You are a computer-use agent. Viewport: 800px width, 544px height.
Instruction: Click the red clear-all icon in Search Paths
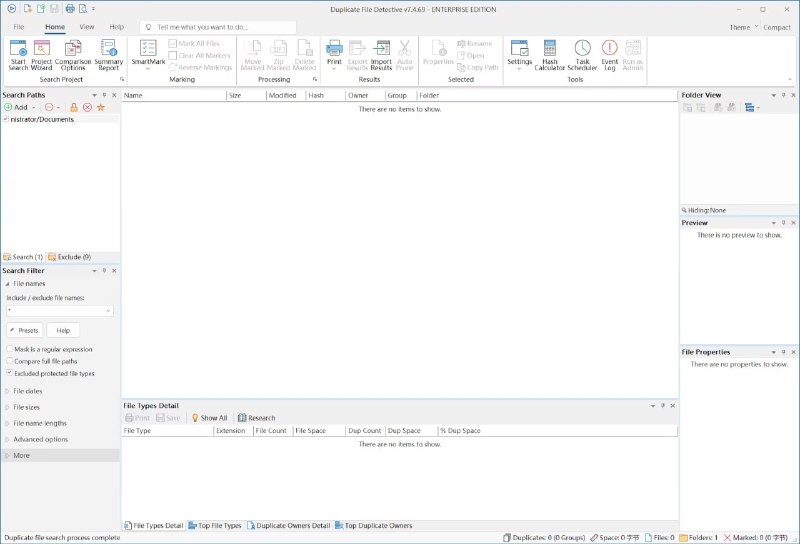(87, 107)
